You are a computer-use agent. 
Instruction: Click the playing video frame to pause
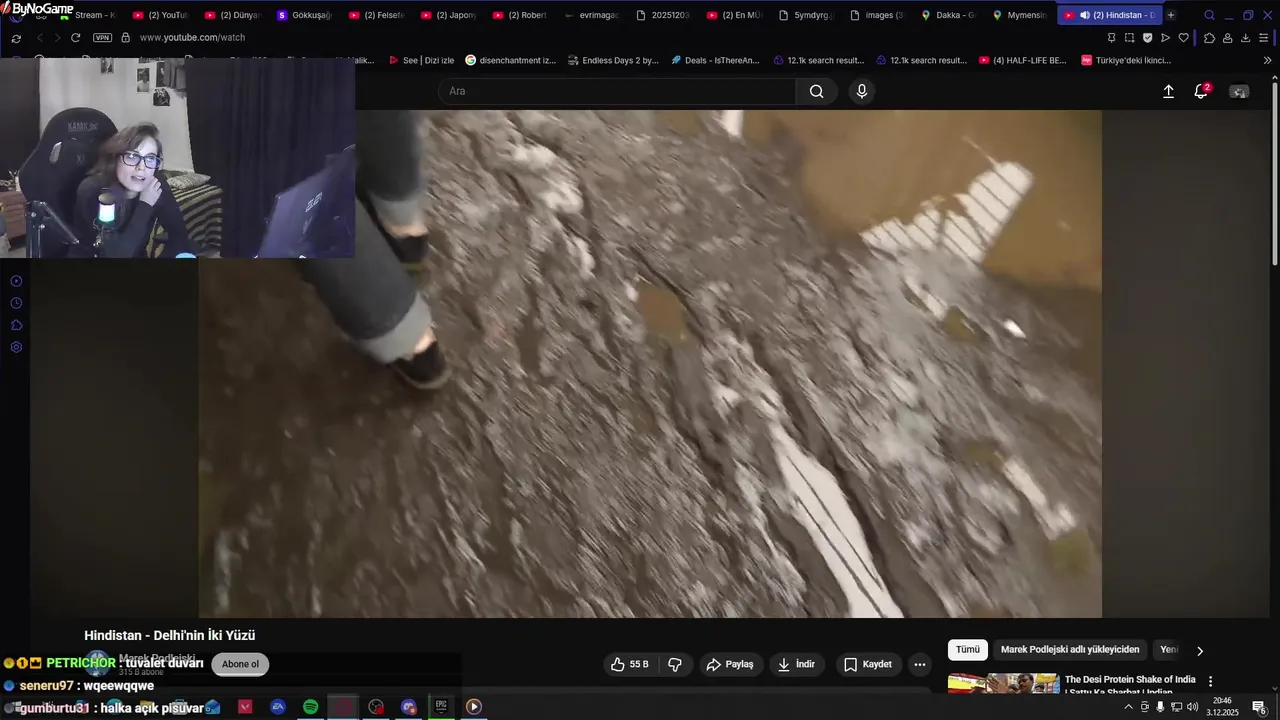(650, 364)
